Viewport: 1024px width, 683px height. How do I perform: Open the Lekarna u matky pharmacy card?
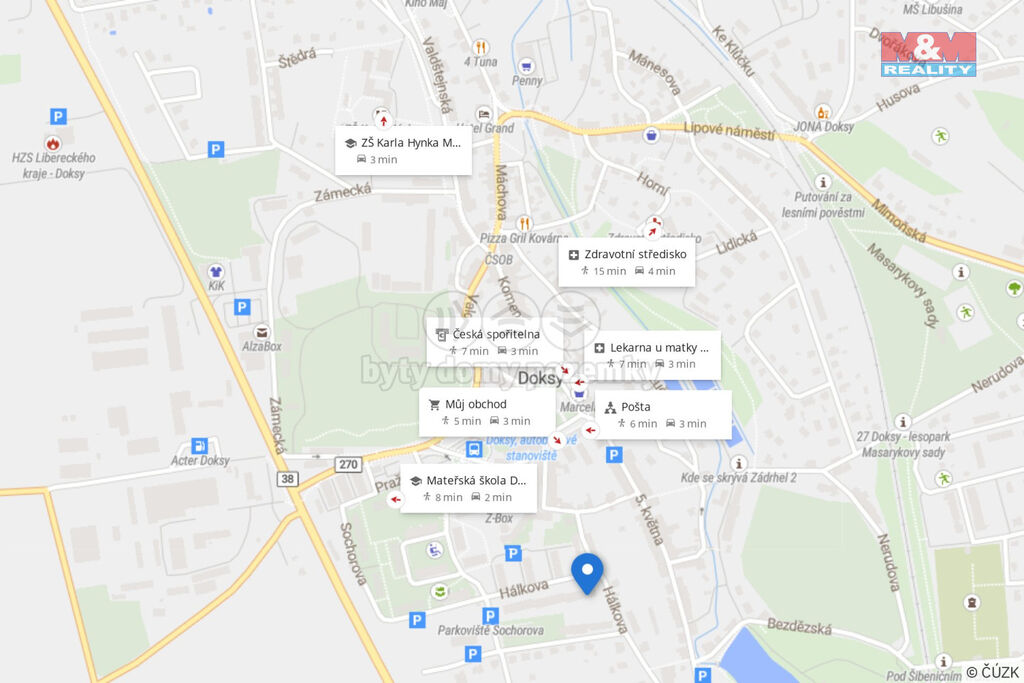pyautogui.click(x=652, y=355)
